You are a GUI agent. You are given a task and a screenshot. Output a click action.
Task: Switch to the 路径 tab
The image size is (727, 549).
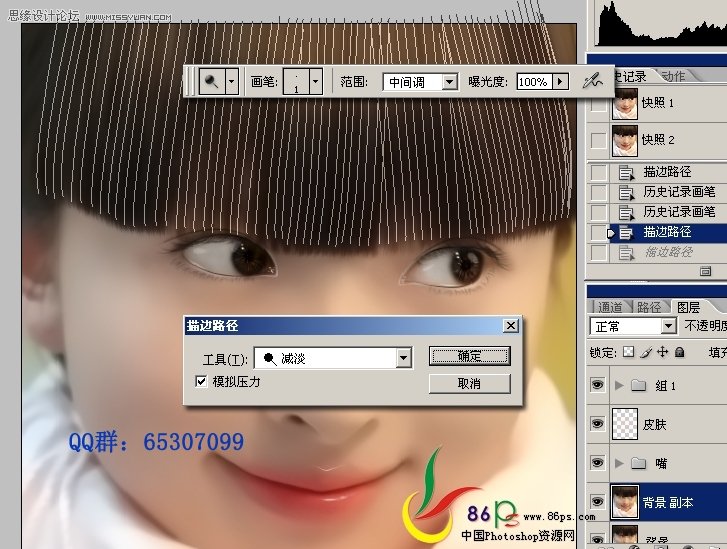coord(649,307)
